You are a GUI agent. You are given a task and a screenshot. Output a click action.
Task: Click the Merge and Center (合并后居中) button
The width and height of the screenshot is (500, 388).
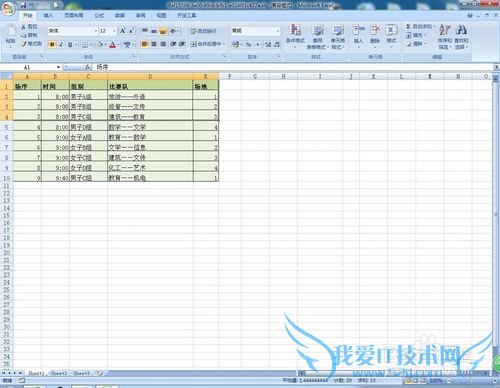[x=206, y=44]
